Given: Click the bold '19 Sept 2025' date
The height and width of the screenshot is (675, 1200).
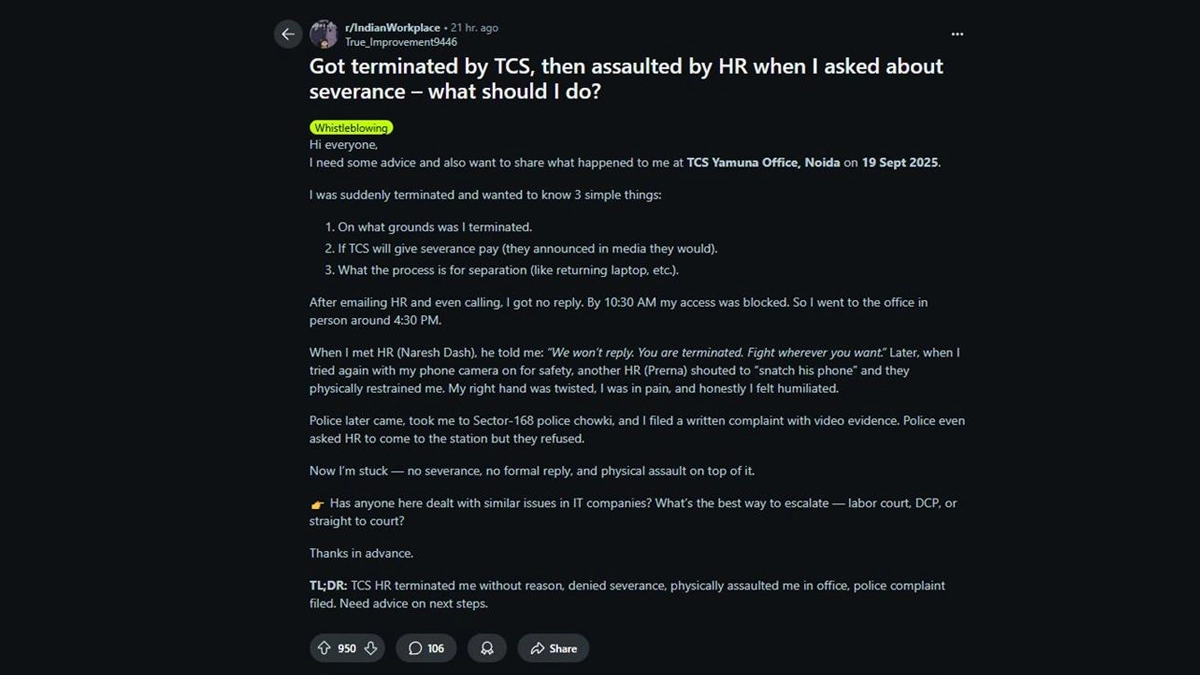Looking at the screenshot, I should [x=900, y=162].
